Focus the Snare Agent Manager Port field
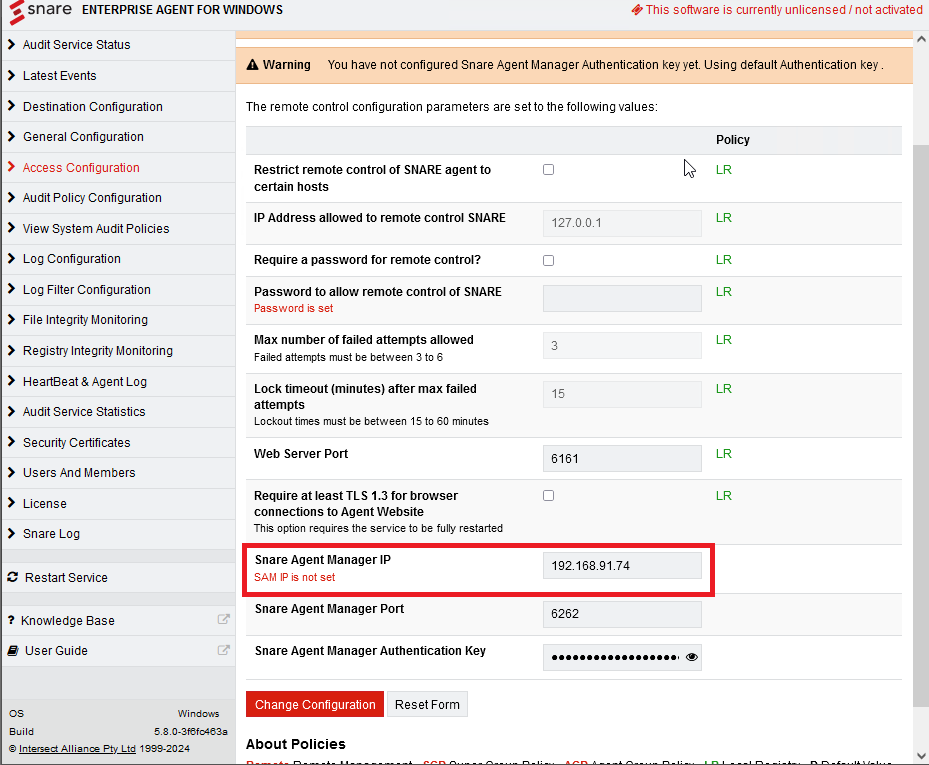This screenshot has height=765, width=929. pos(622,614)
